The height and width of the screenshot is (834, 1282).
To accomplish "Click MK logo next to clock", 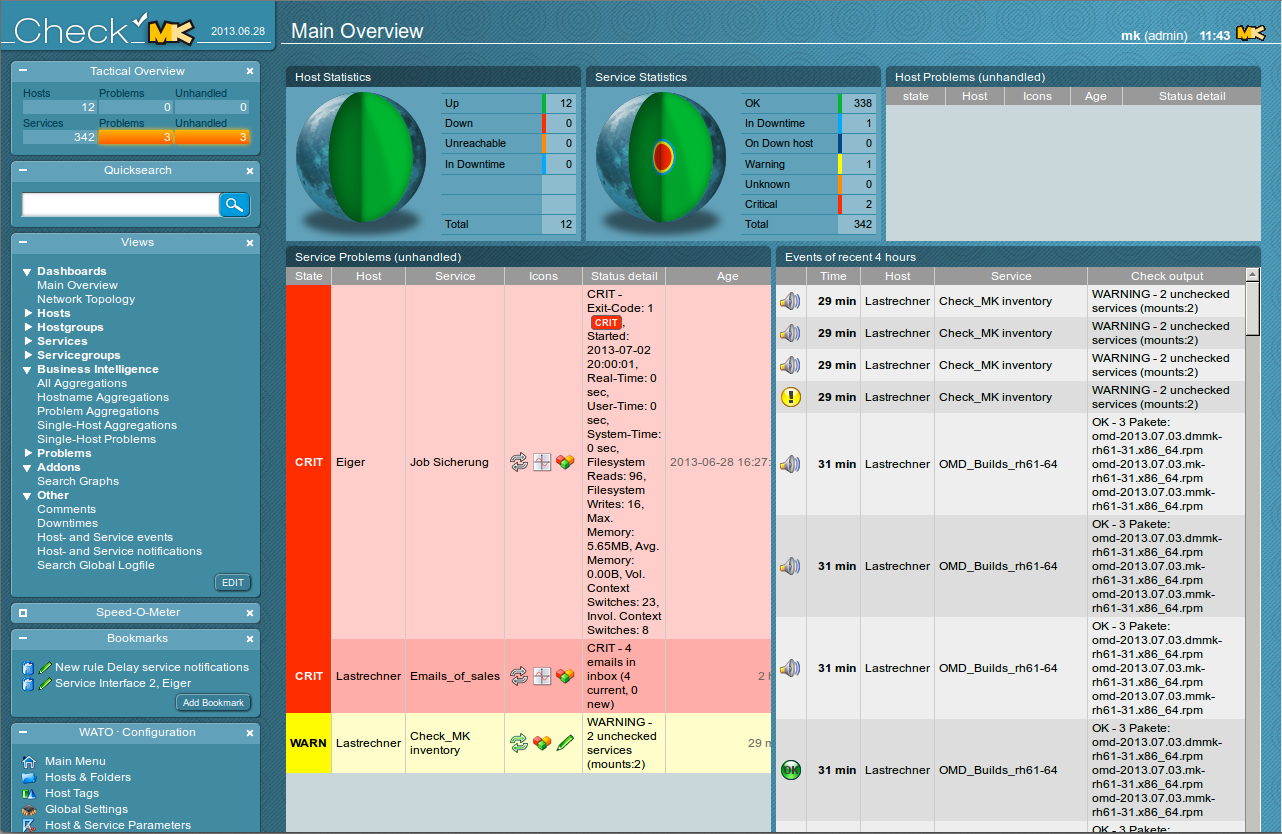I will point(1250,34).
